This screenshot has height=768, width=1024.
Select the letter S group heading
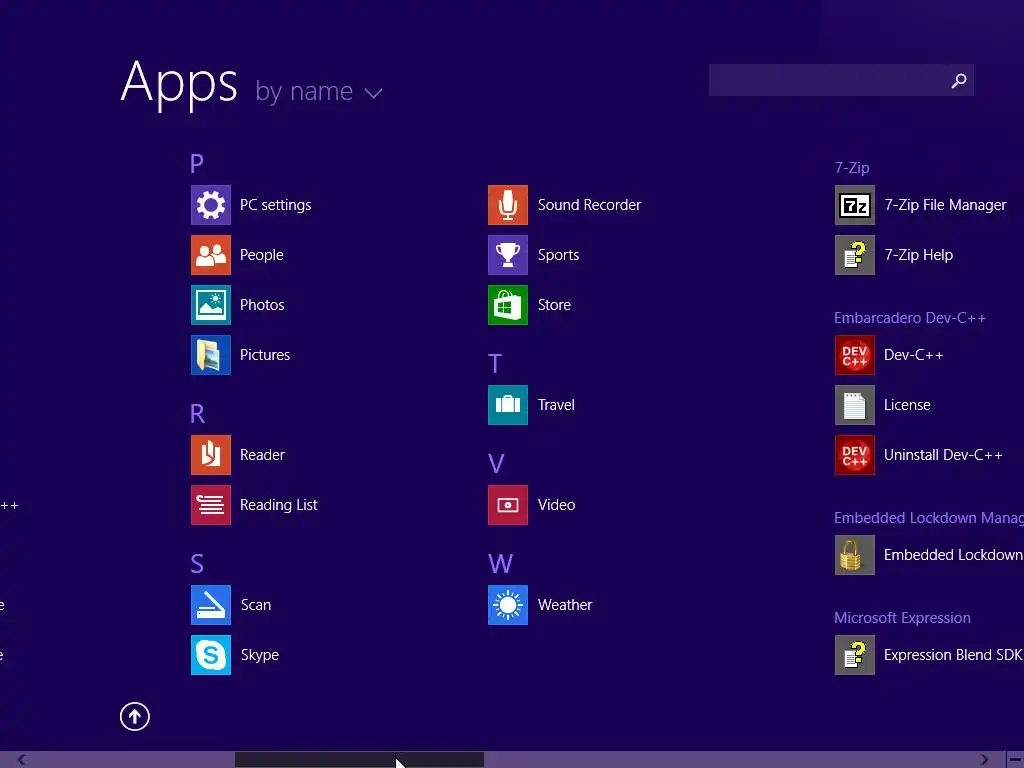coord(197,564)
